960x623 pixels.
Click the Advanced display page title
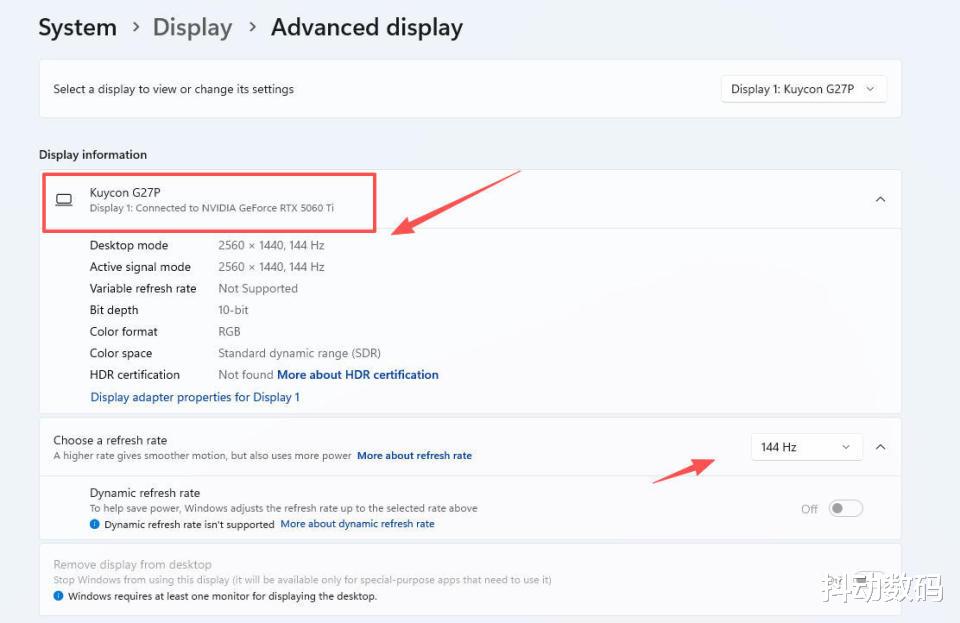tap(367, 27)
